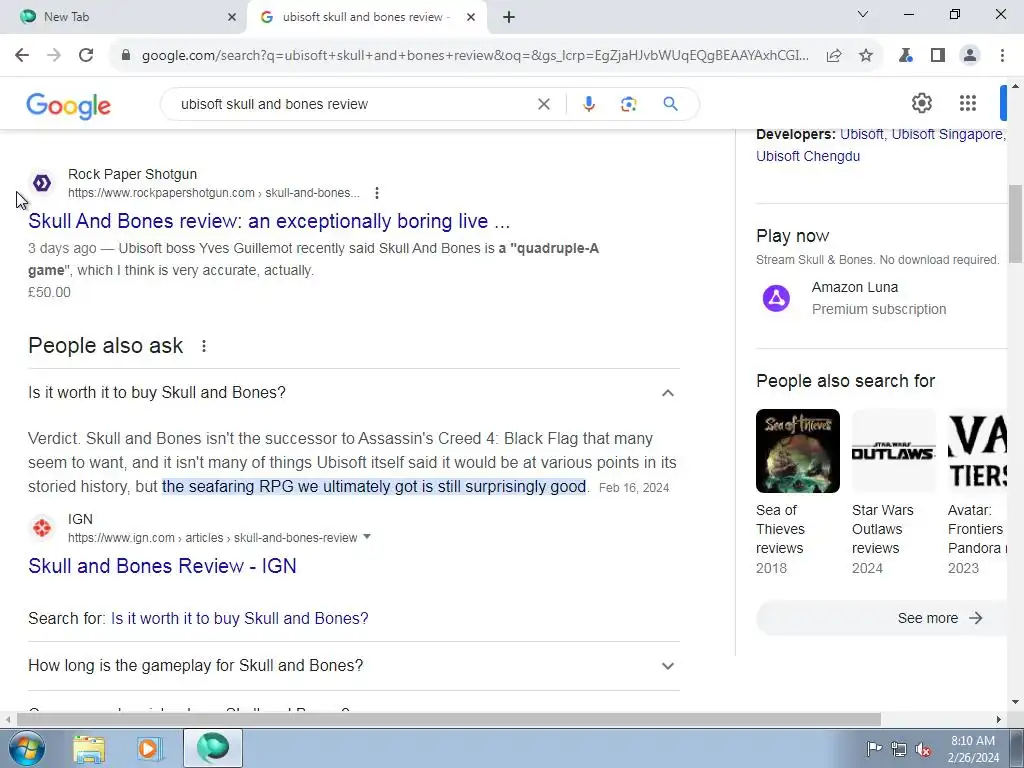Click the IGN site favicon
Viewport: 1024px width, 768px height.
pyautogui.click(x=42, y=528)
